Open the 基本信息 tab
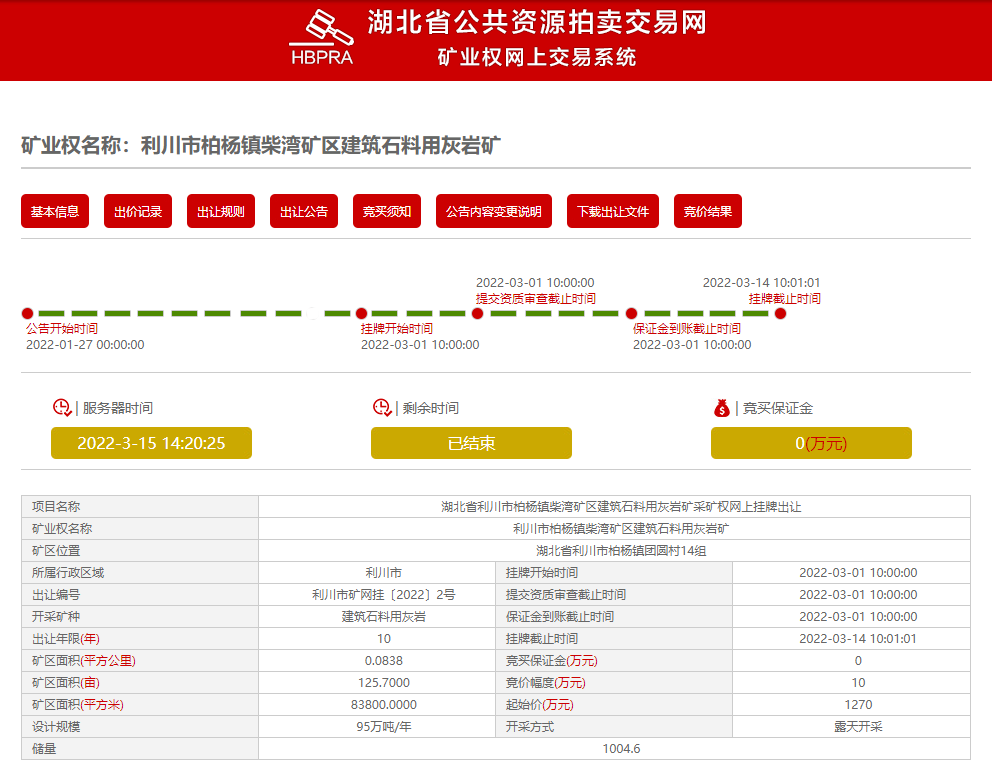The width and height of the screenshot is (992, 771). [55, 211]
